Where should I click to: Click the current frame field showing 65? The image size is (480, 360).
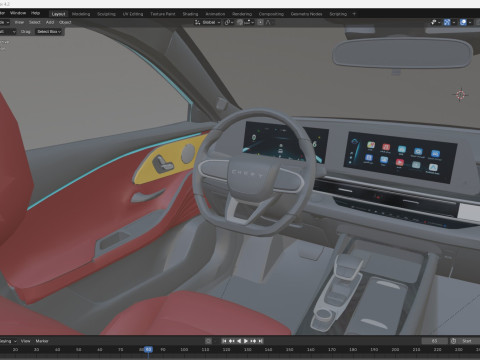tap(434, 341)
